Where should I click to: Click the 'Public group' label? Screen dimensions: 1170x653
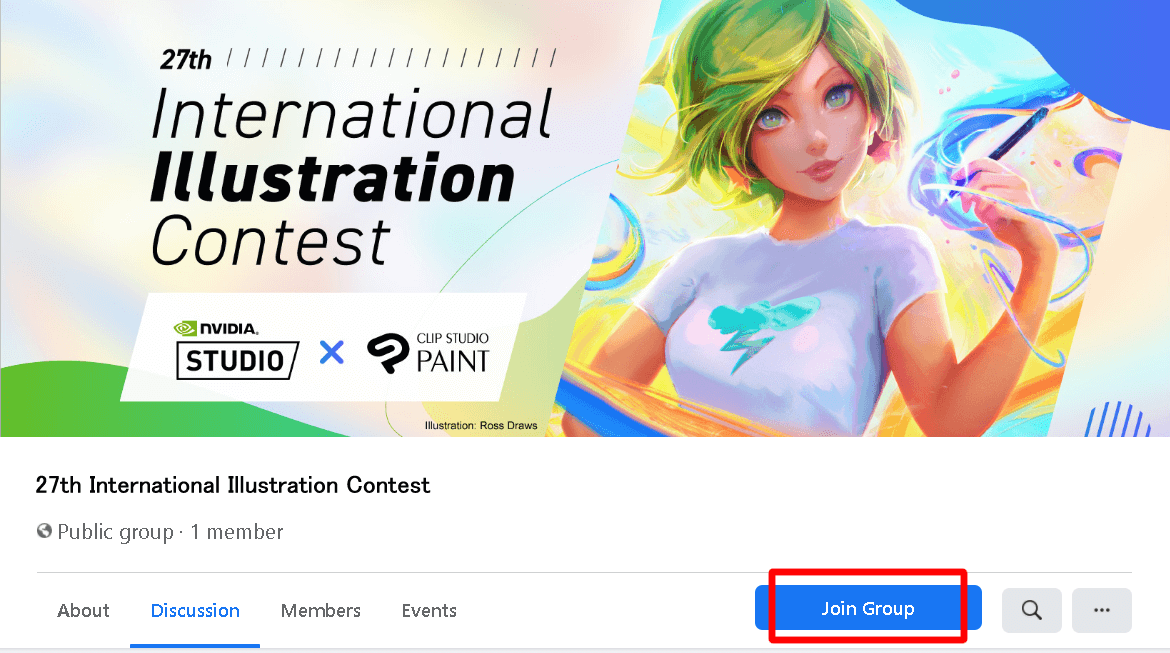click(116, 531)
